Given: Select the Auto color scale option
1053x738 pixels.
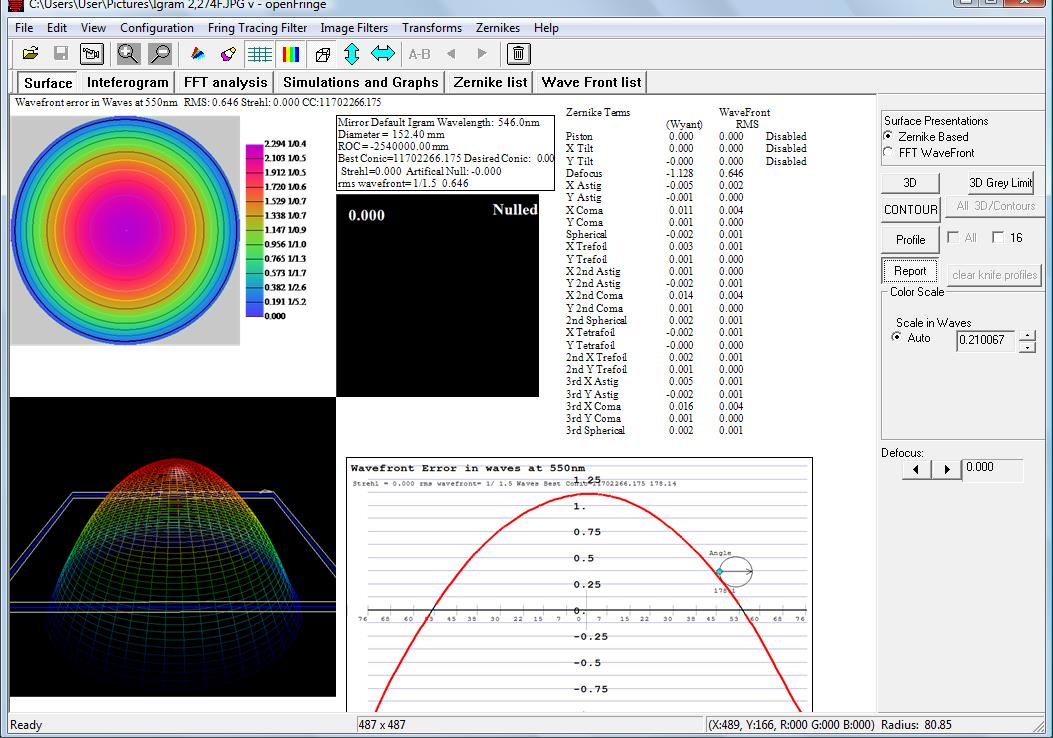Looking at the screenshot, I should click(x=896, y=338).
